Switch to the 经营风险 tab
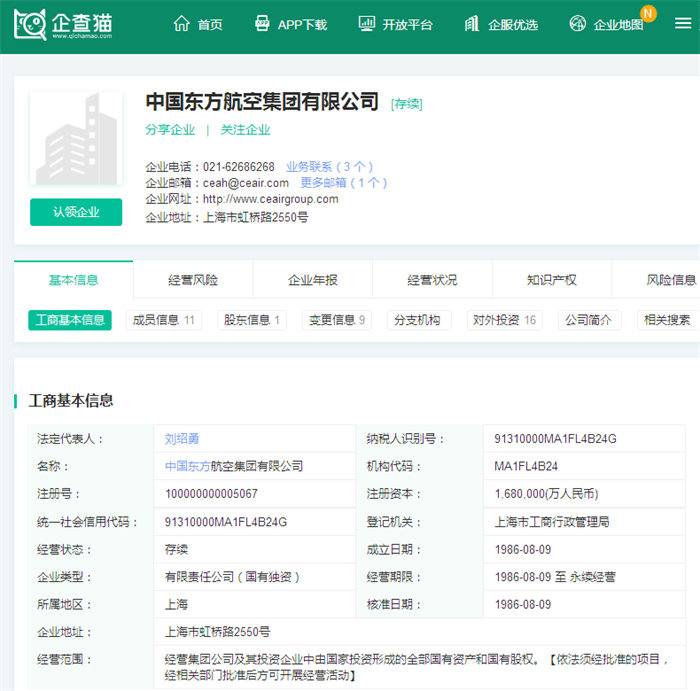 pos(193,280)
